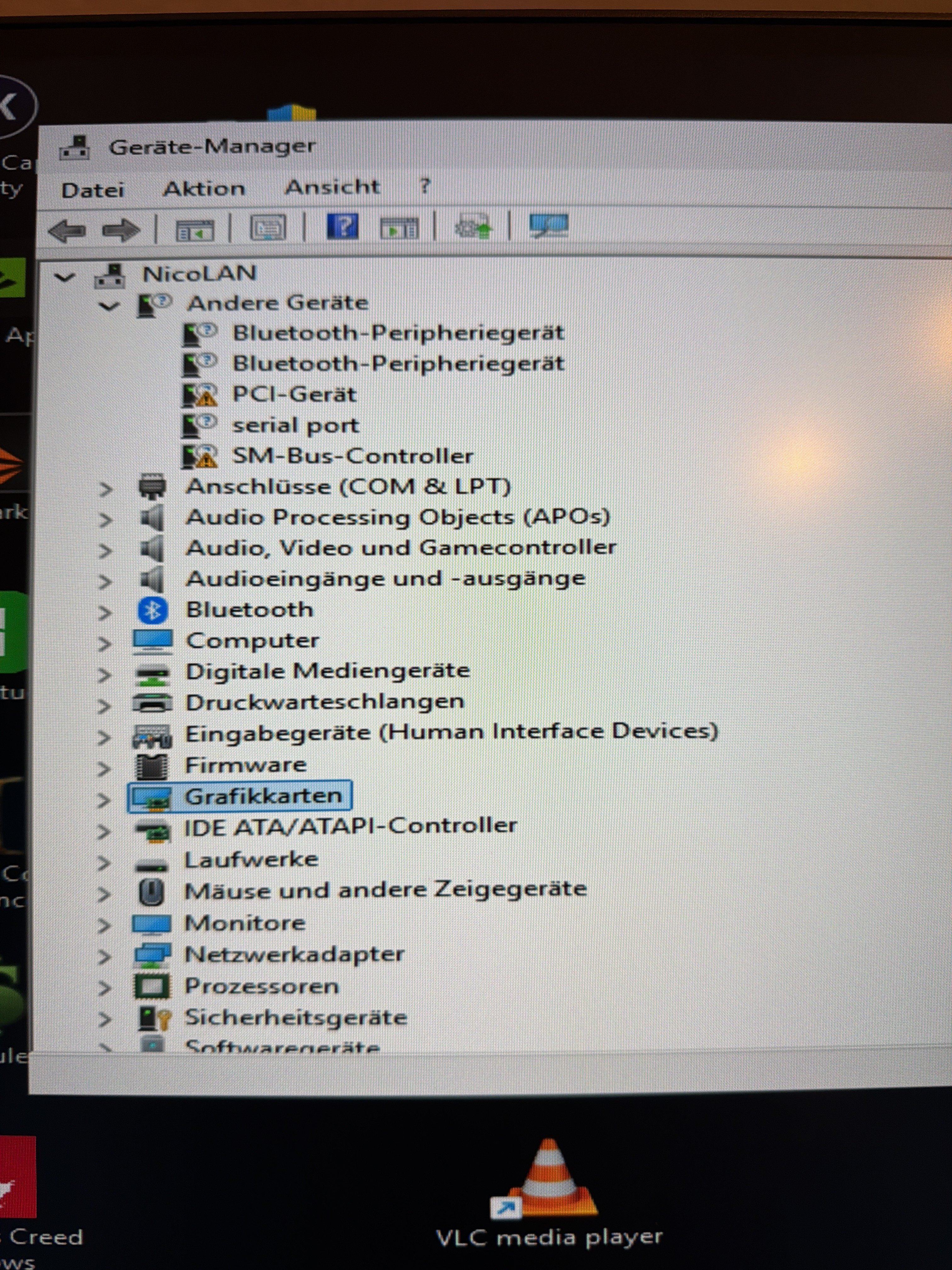Collapse the Andere Geräte category
This screenshot has height=1270, width=952.
109,306
